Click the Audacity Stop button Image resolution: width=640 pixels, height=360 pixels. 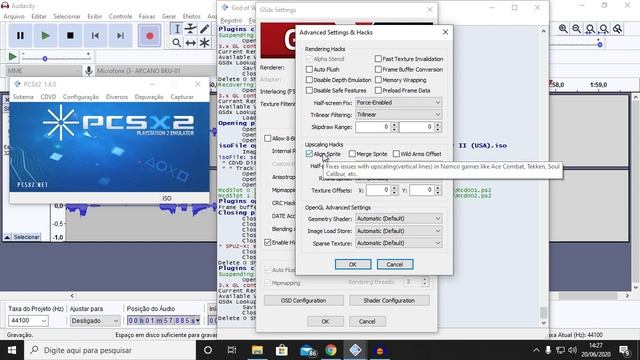tap(70, 36)
